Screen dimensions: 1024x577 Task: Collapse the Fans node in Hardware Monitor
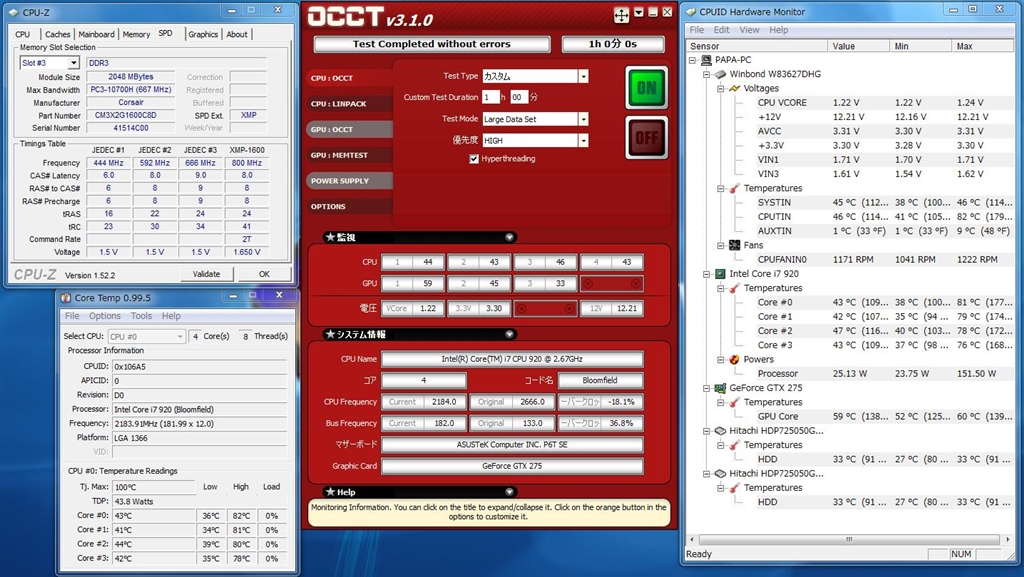tap(721, 245)
